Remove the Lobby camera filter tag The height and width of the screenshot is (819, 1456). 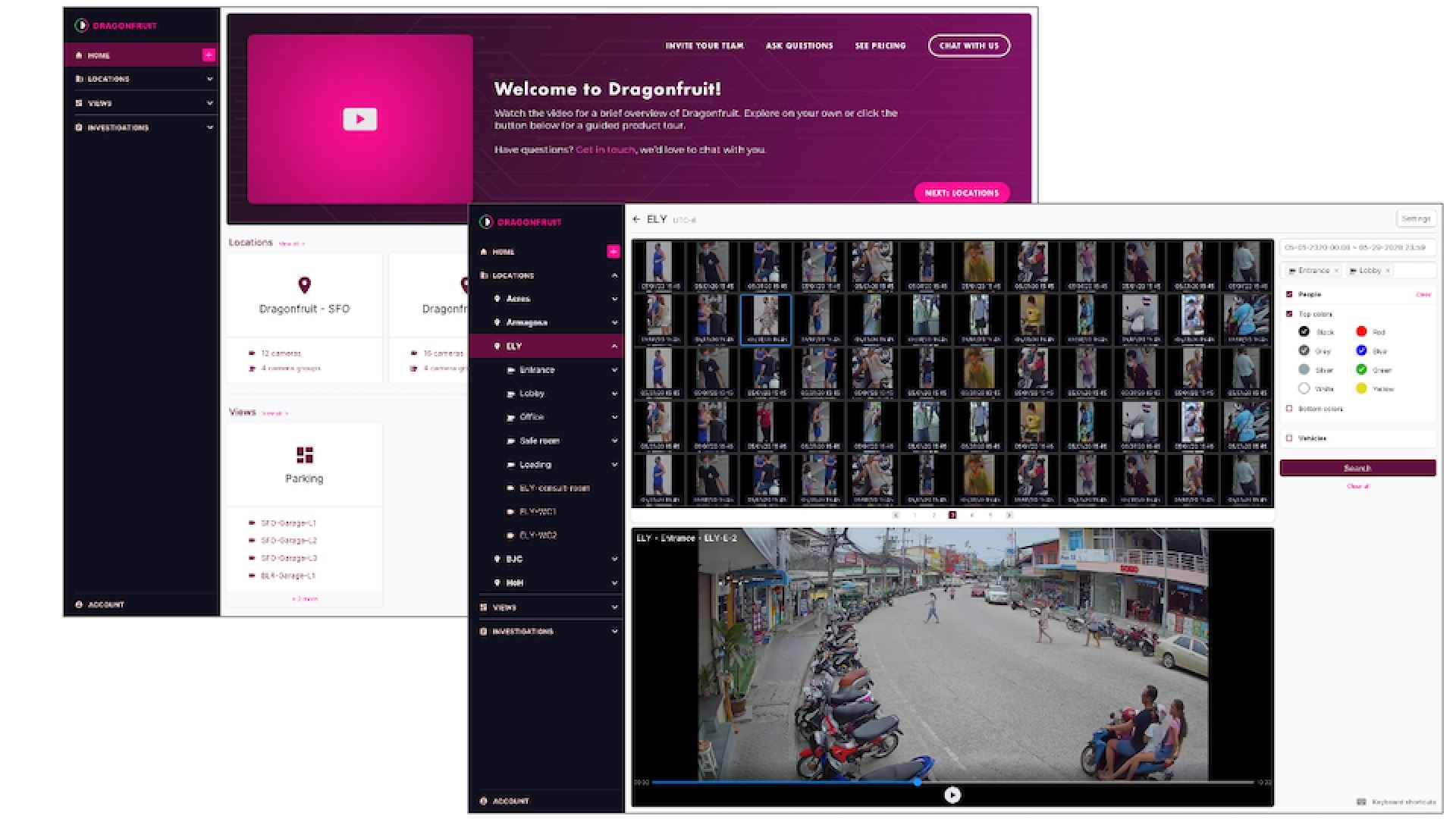click(1388, 271)
